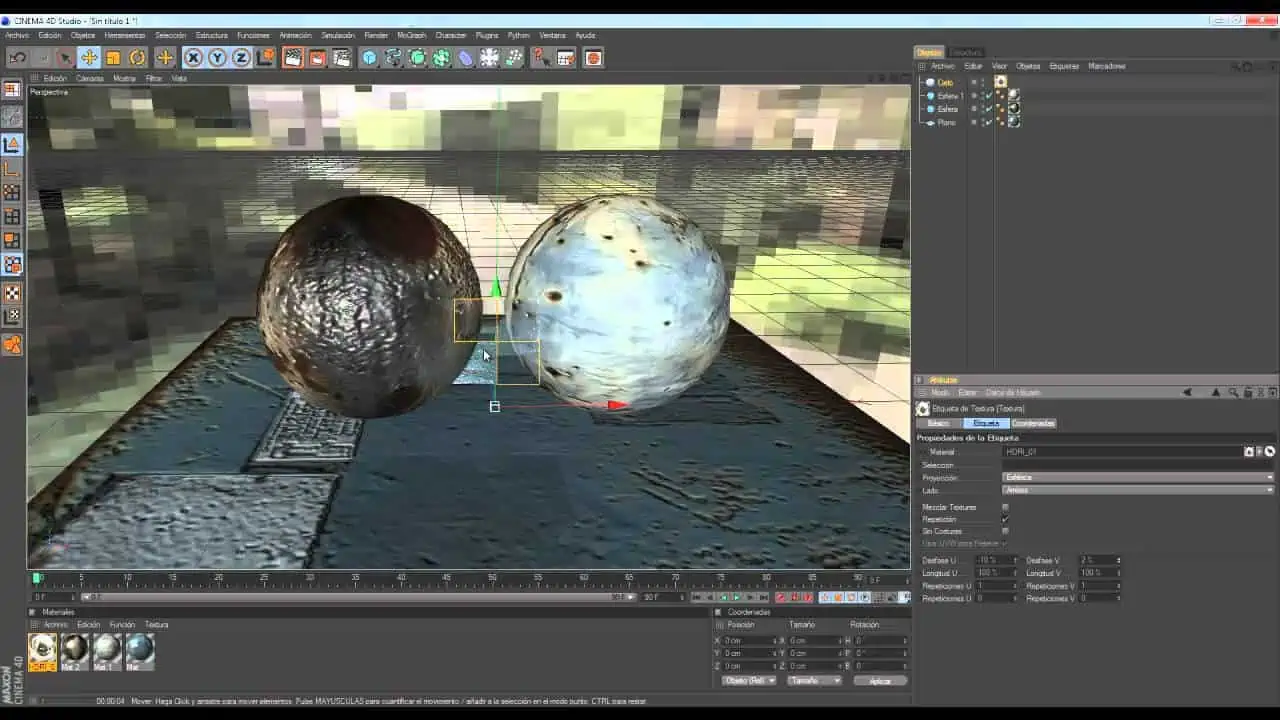Click the timeline playhead at frame 0
1280x720 pixels.
click(37, 578)
